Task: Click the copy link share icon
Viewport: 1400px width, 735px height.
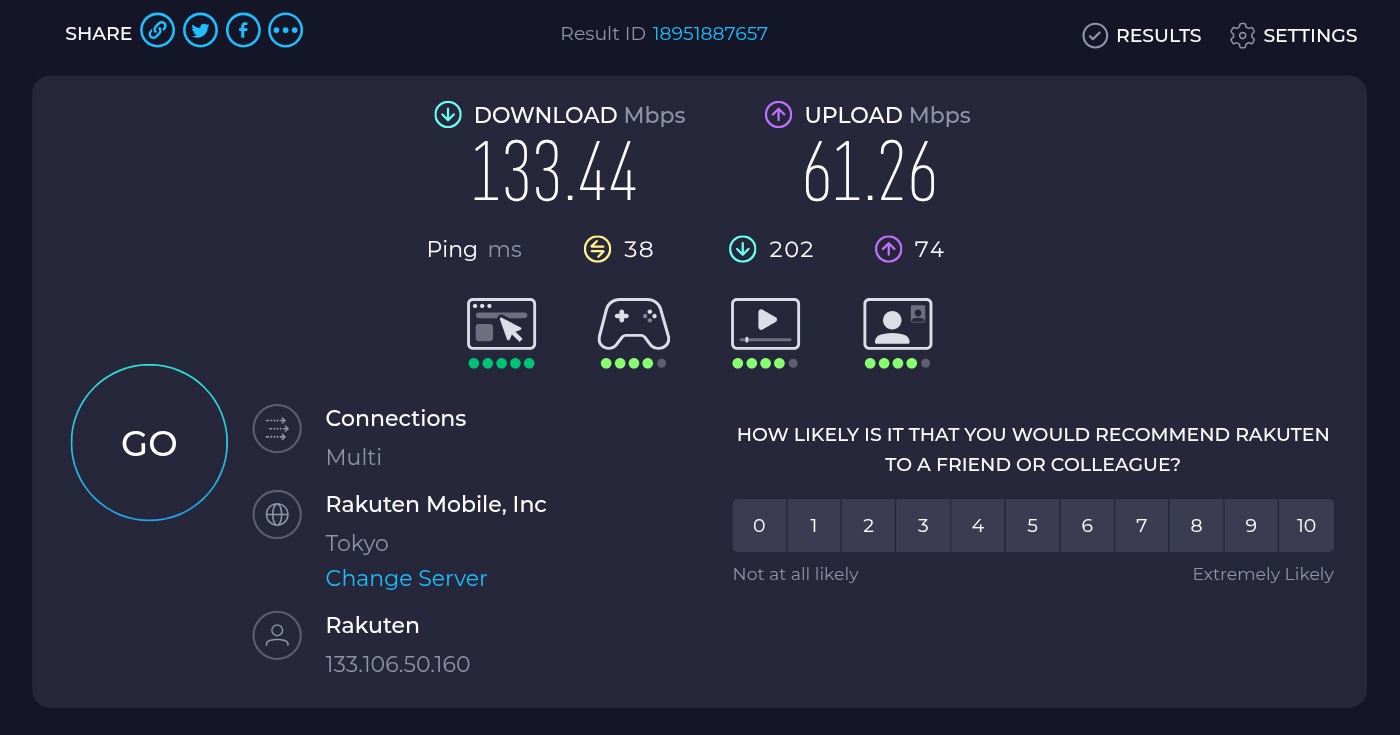Action: [x=157, y=31]
